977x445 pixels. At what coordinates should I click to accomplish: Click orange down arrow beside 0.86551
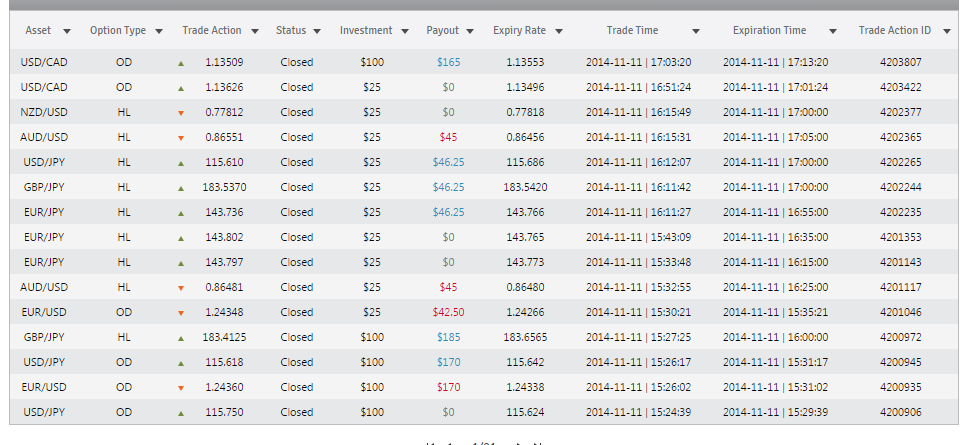coord(181,138)
